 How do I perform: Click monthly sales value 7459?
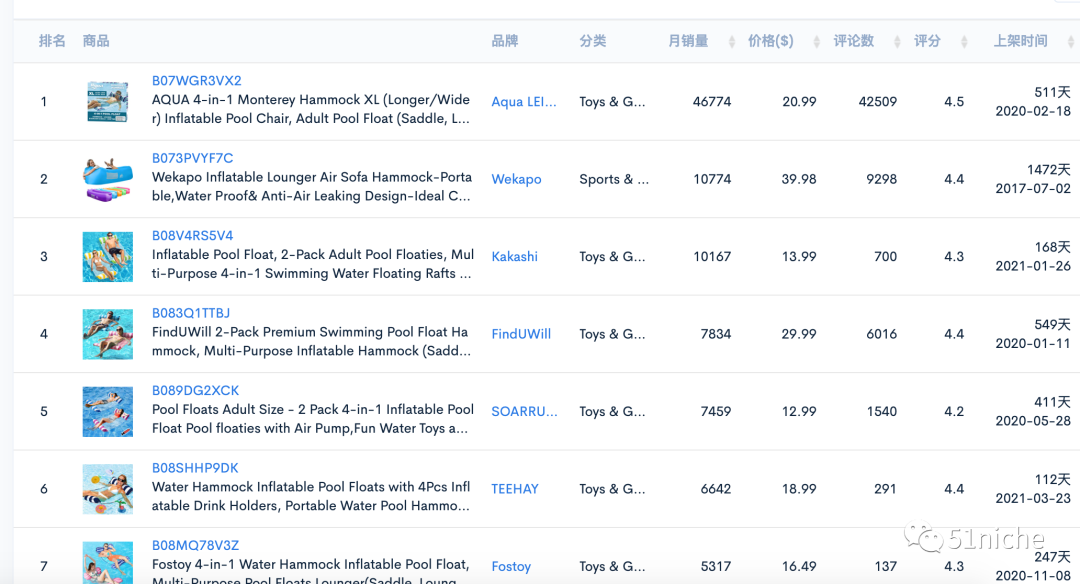coord(716,412)
